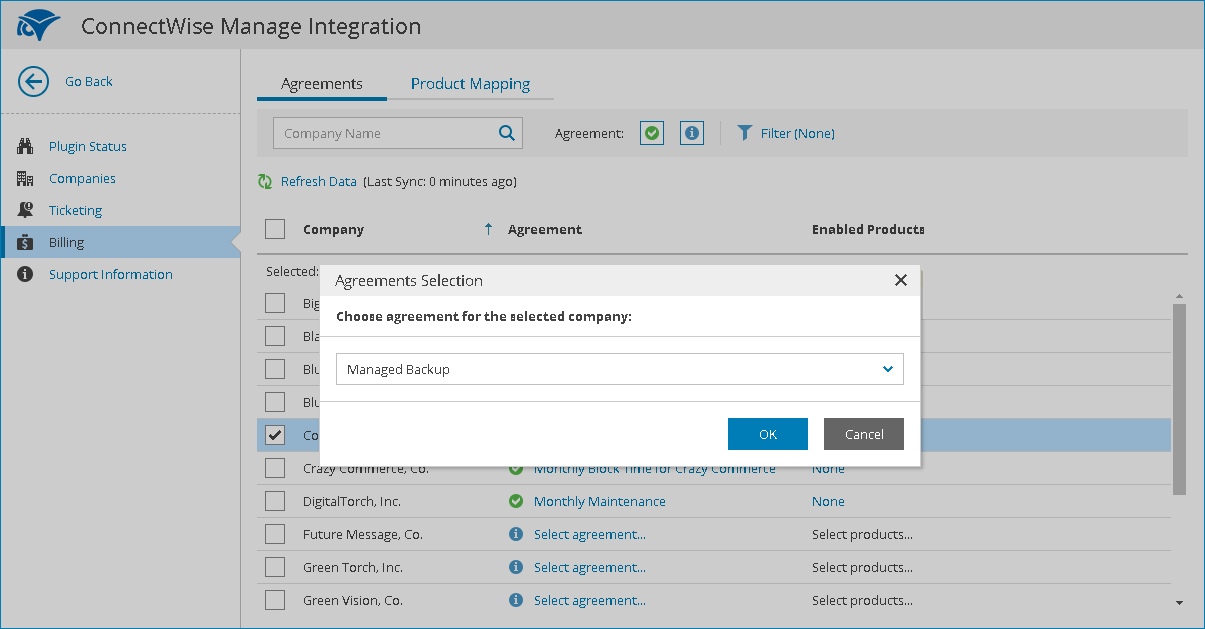Toggle the blue info agreement filter
This screenshot has height=629, width=1205.
click(691, 133)
